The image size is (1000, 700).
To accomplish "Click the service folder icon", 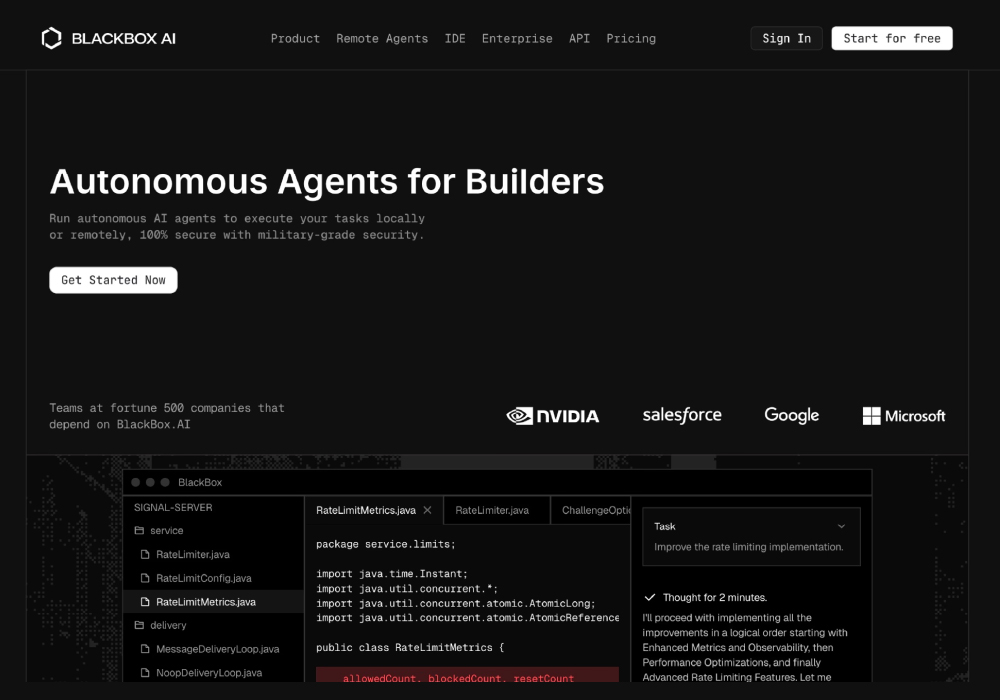I will 140,531.
